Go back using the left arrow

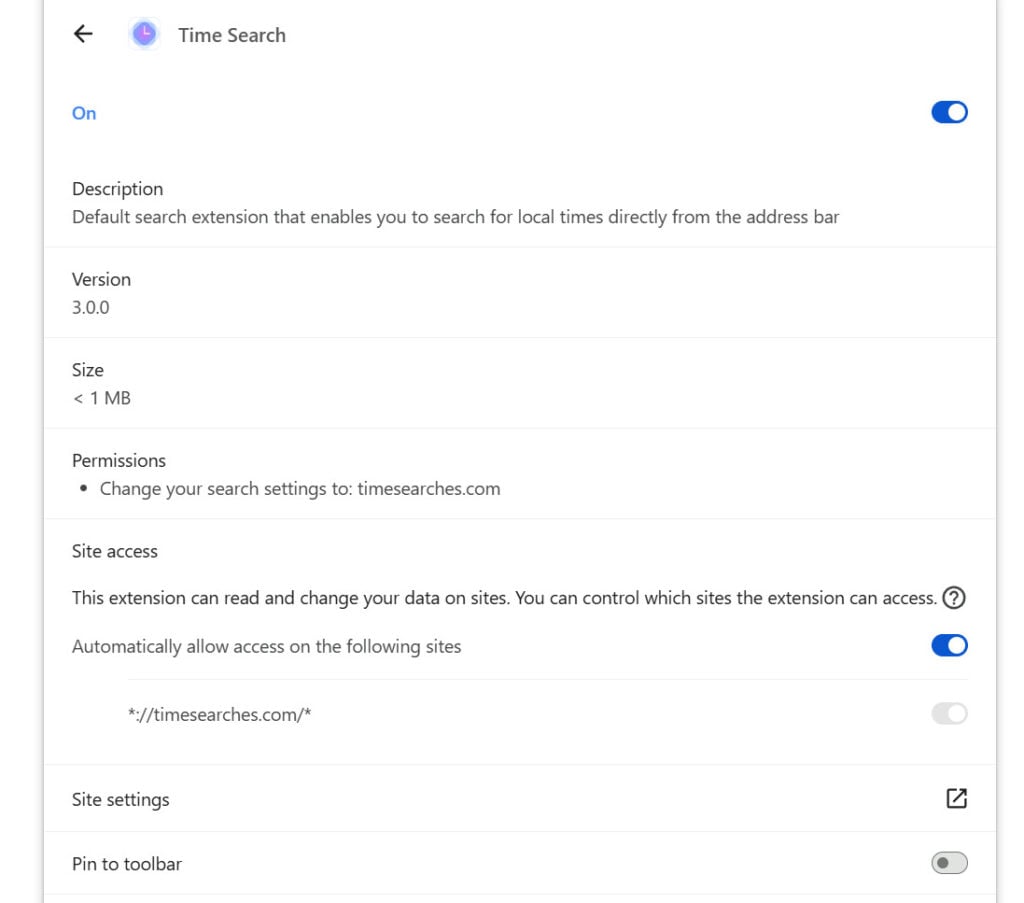(83, 34)
